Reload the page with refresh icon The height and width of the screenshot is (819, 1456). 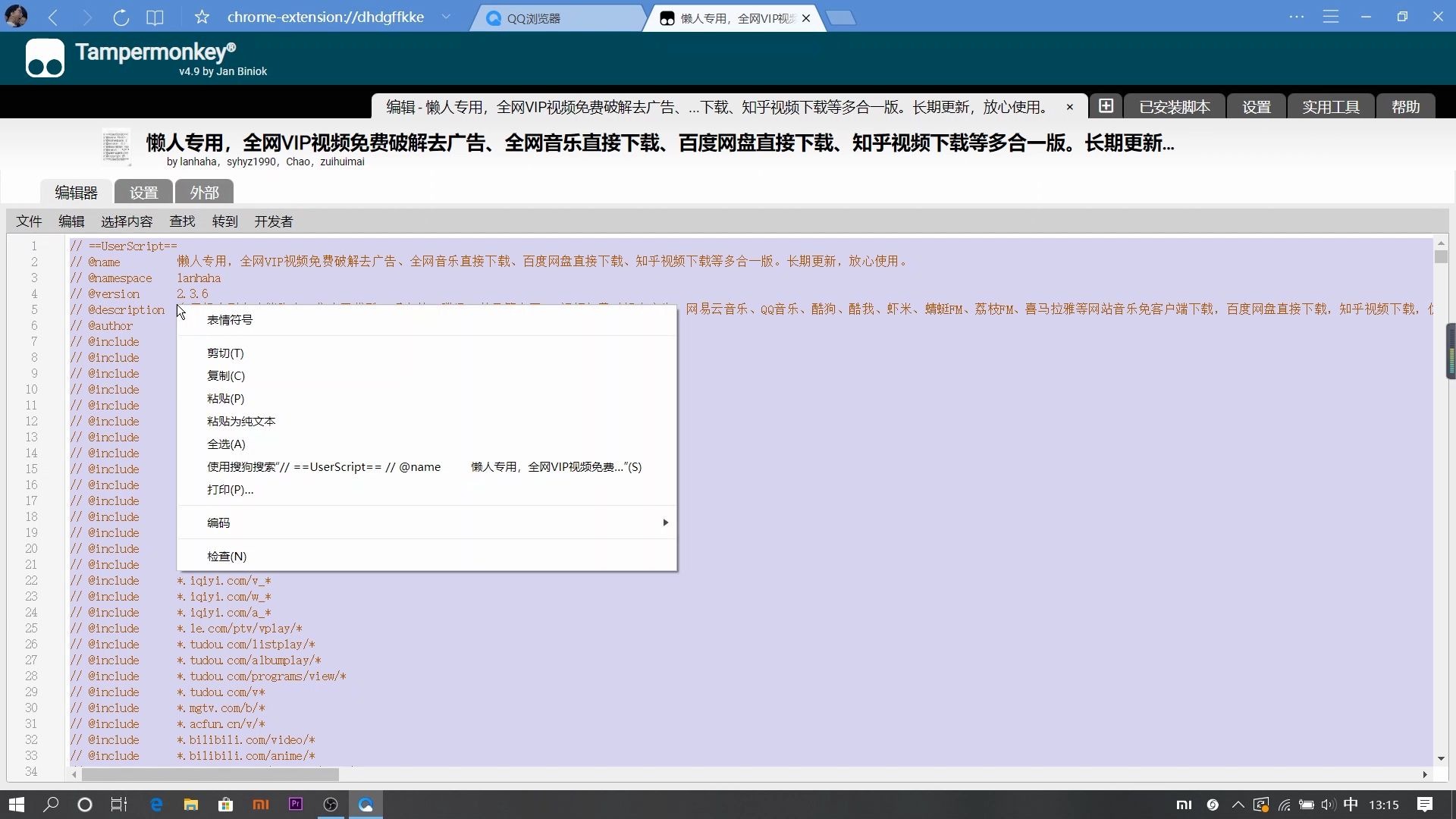tap(121, 17)
